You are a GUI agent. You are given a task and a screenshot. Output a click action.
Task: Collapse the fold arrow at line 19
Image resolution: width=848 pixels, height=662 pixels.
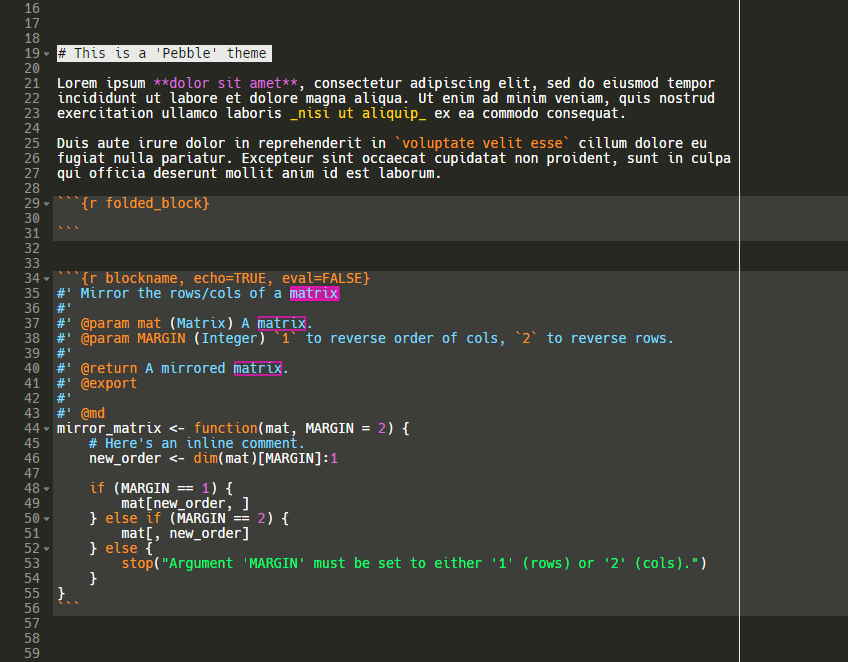[47, 54]
